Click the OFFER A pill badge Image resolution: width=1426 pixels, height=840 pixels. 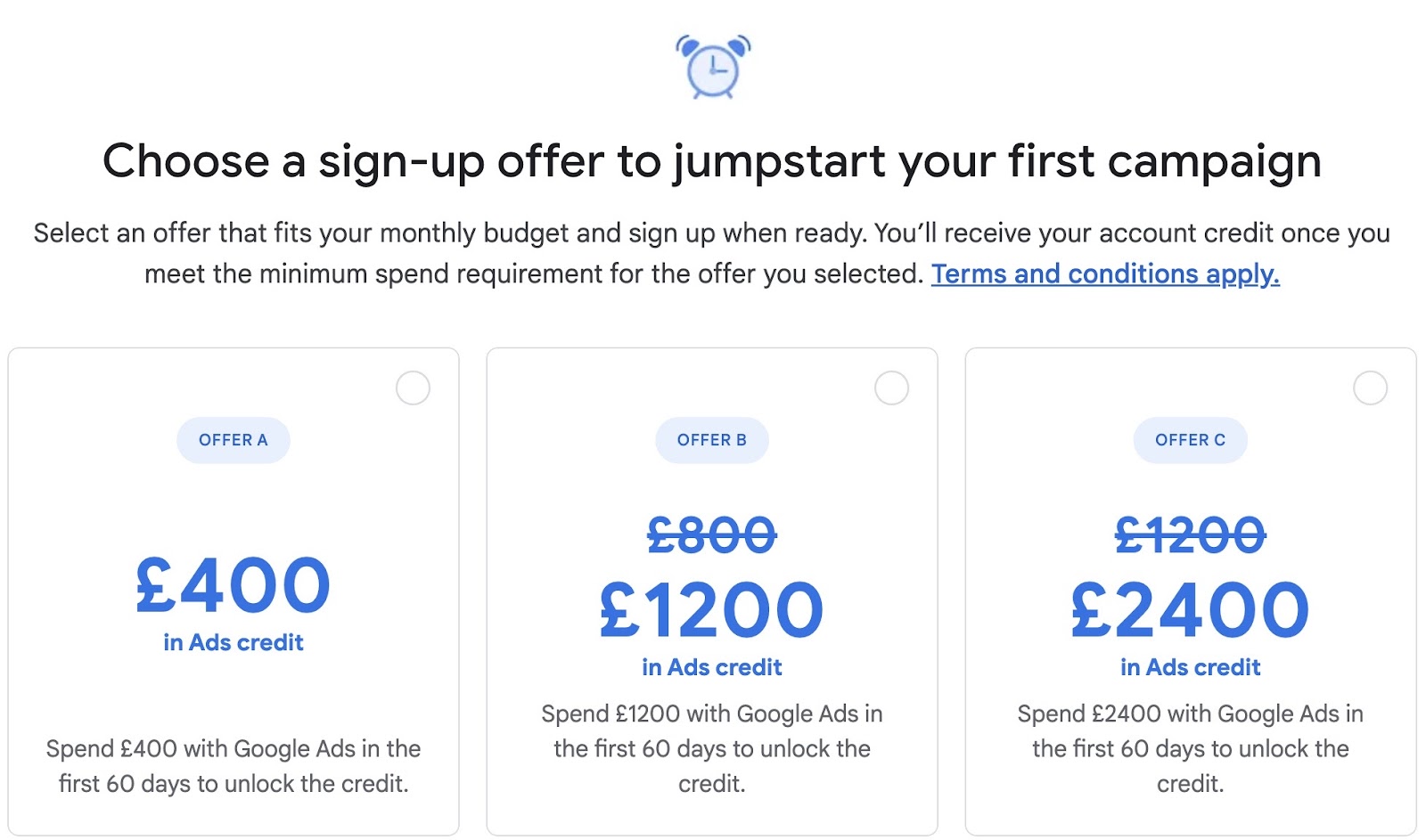(x=234, y=439)
